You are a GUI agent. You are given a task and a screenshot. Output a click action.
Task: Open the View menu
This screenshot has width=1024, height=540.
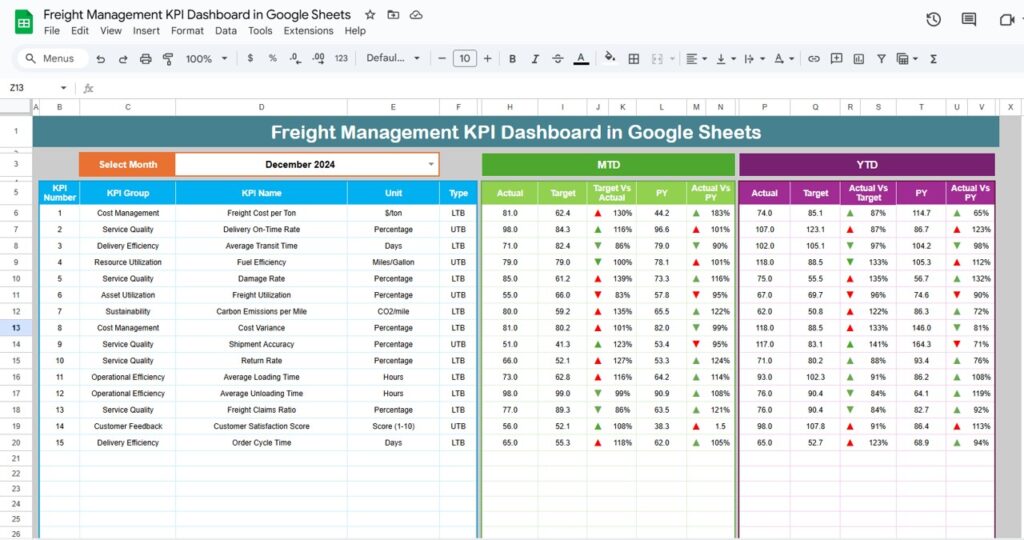(x=110, y=31)
